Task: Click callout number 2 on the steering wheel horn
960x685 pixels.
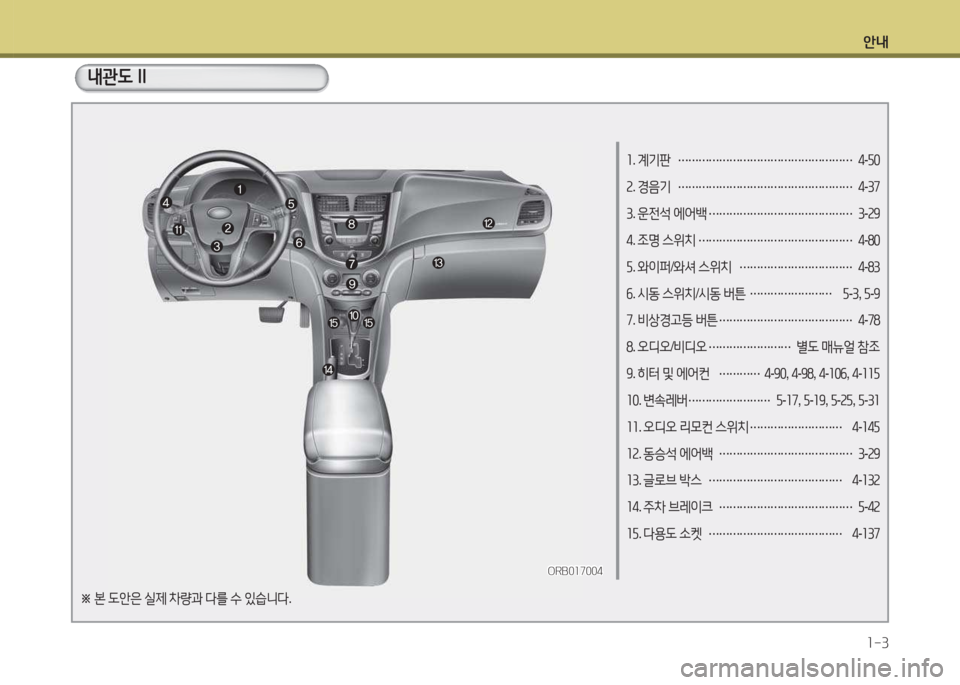Action: pyautogui.click(x=228, y=228)
